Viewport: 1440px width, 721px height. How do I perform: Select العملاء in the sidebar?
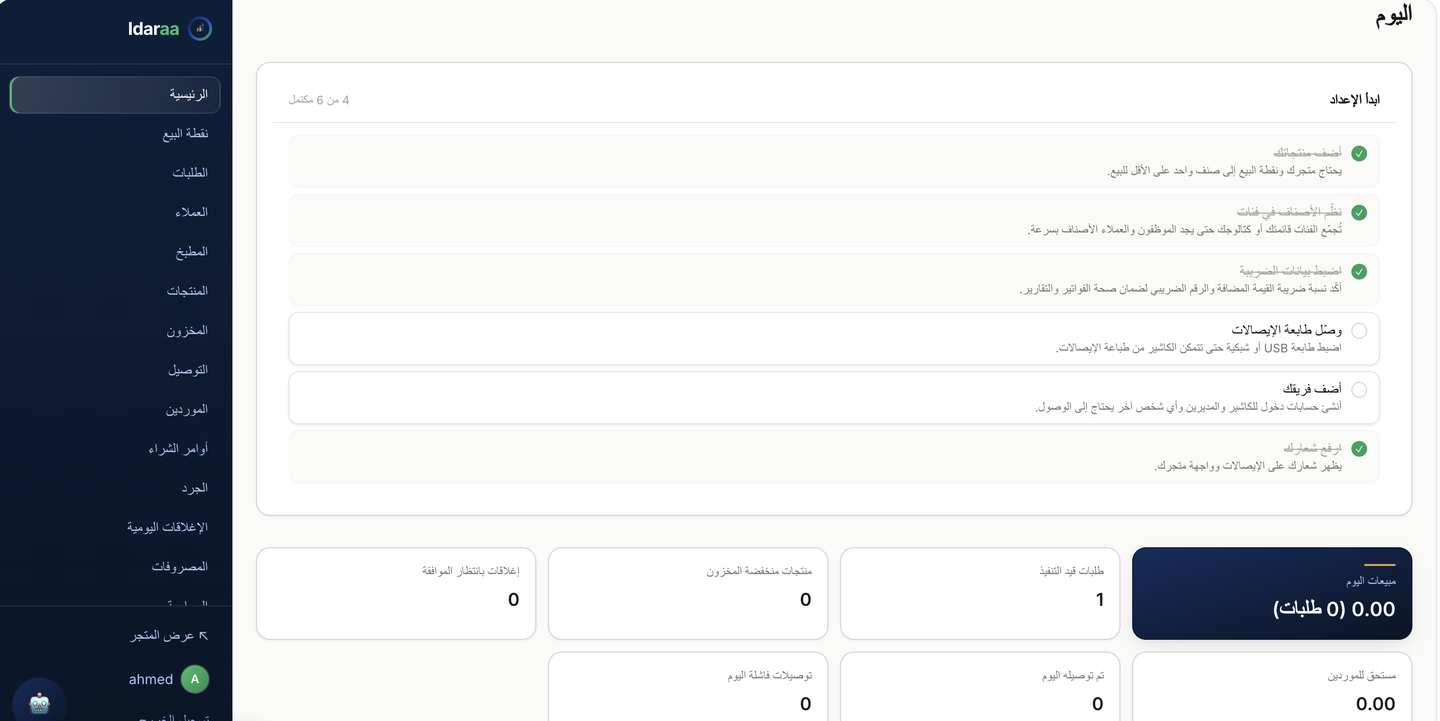[115, 212]
